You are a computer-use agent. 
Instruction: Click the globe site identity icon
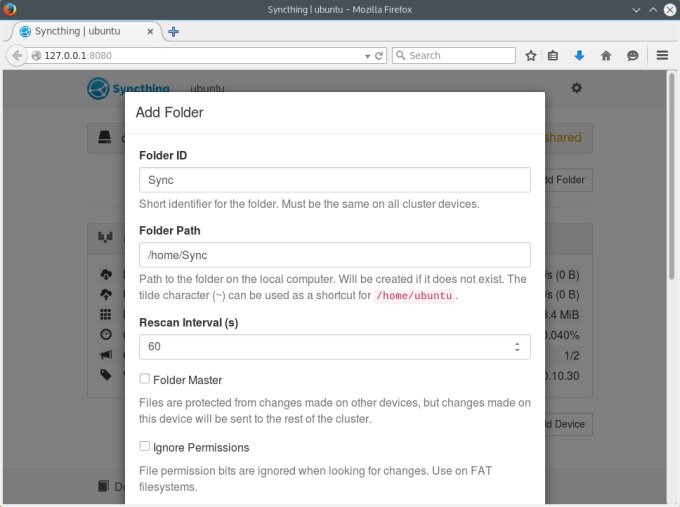36,56
